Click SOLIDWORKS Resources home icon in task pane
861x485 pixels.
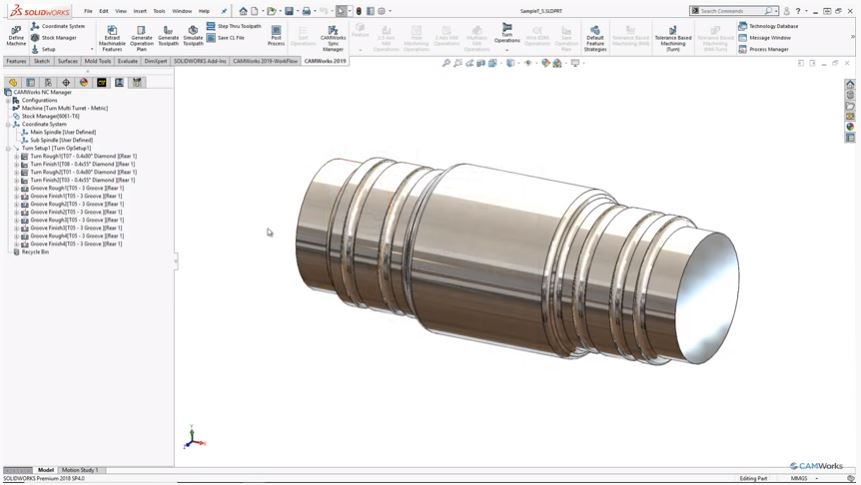click(850, 84)
